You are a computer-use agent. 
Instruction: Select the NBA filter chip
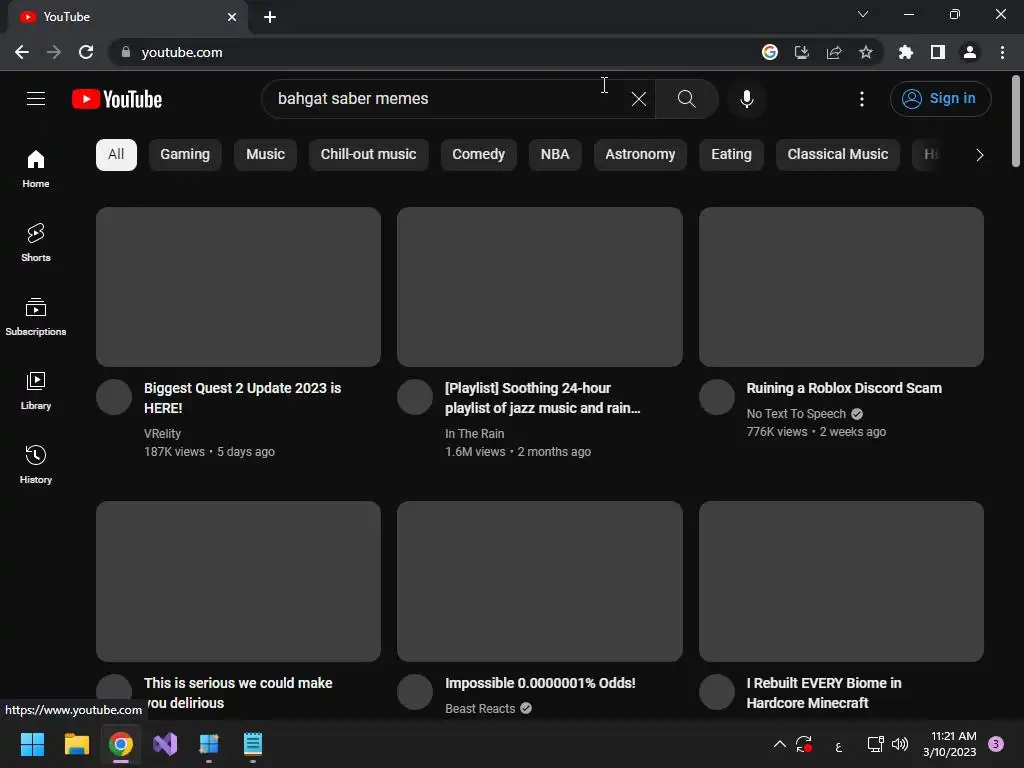tap(555, 155)
